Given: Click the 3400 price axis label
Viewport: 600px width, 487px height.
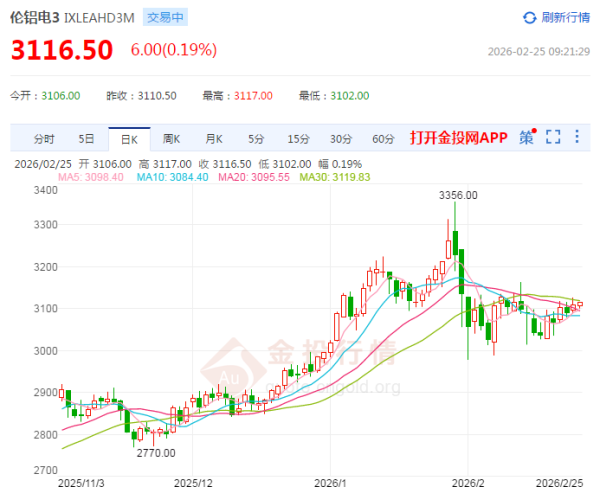Looking at the screenshot, I should (x=46, y=190).
